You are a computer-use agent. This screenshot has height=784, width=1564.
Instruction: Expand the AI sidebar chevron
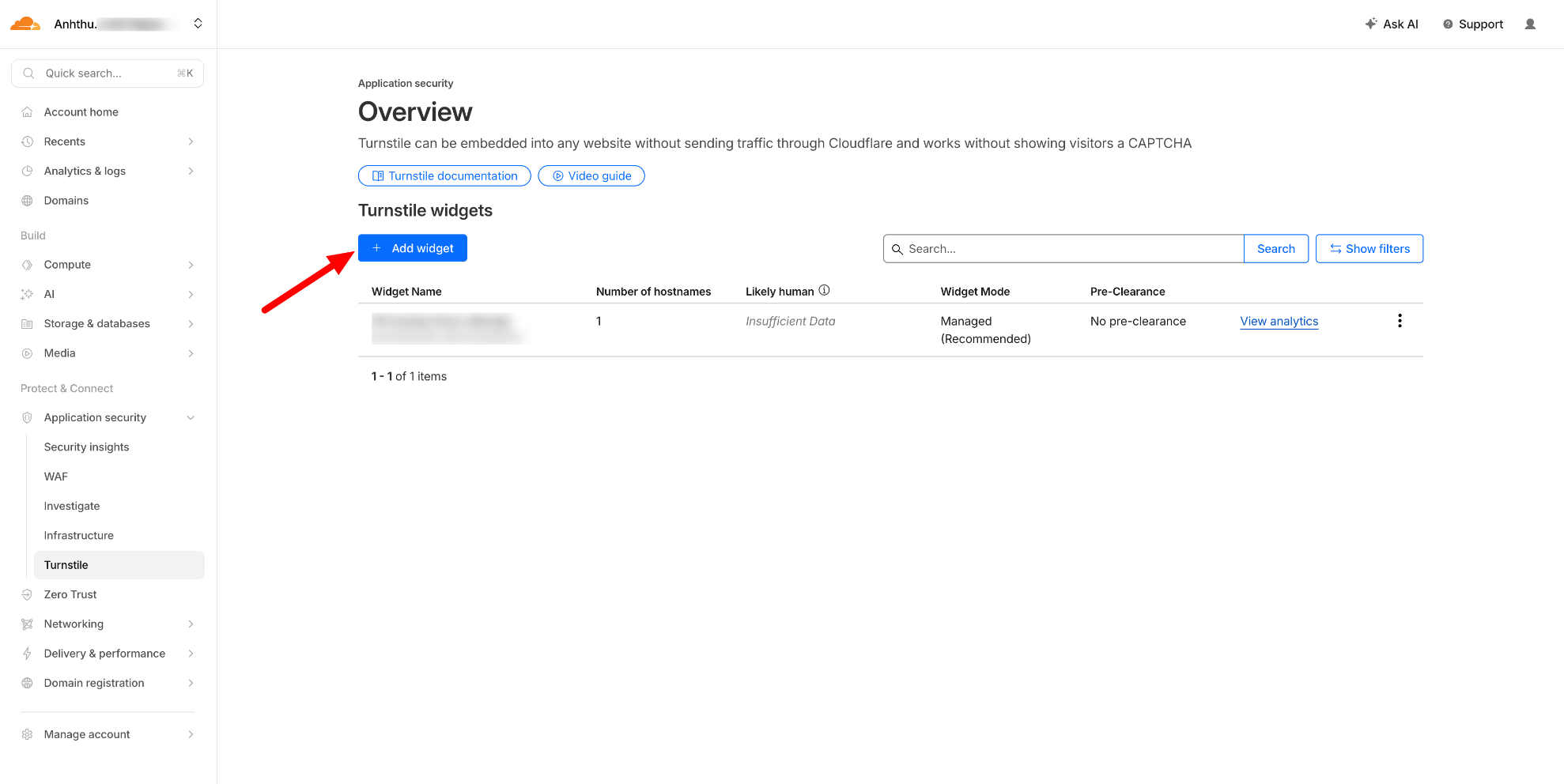pyautogui.click(x=191, y=294)
